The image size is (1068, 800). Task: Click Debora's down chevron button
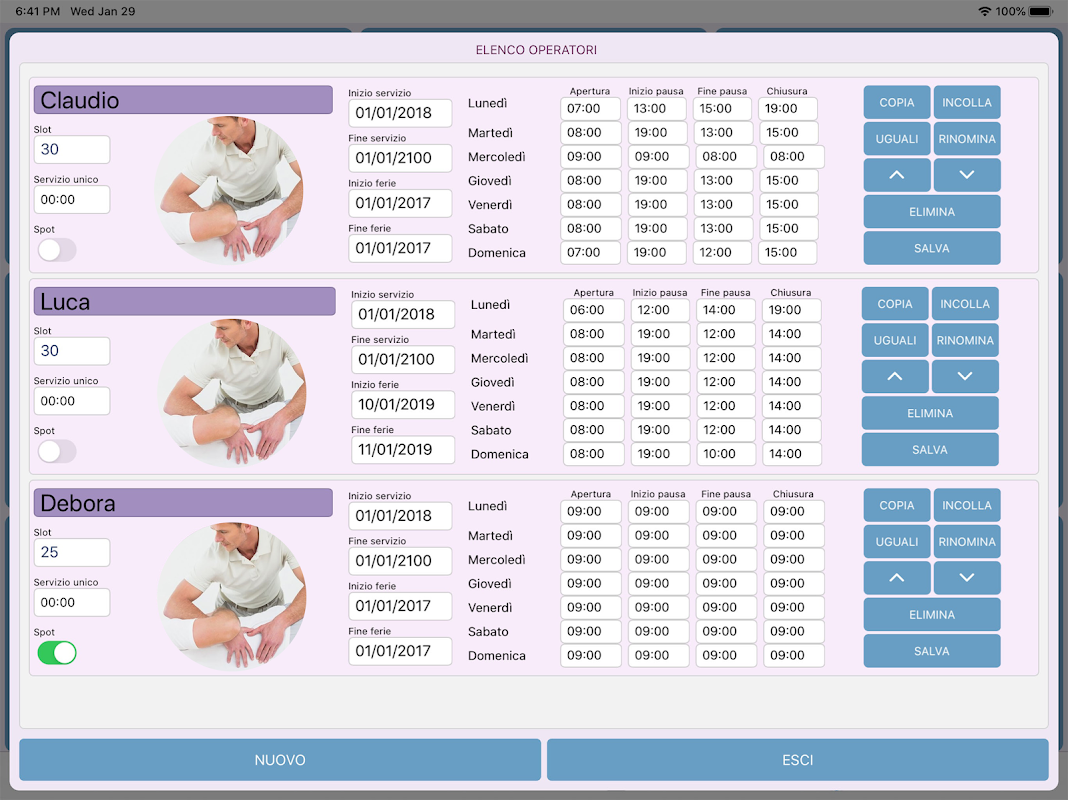point(967,578)
